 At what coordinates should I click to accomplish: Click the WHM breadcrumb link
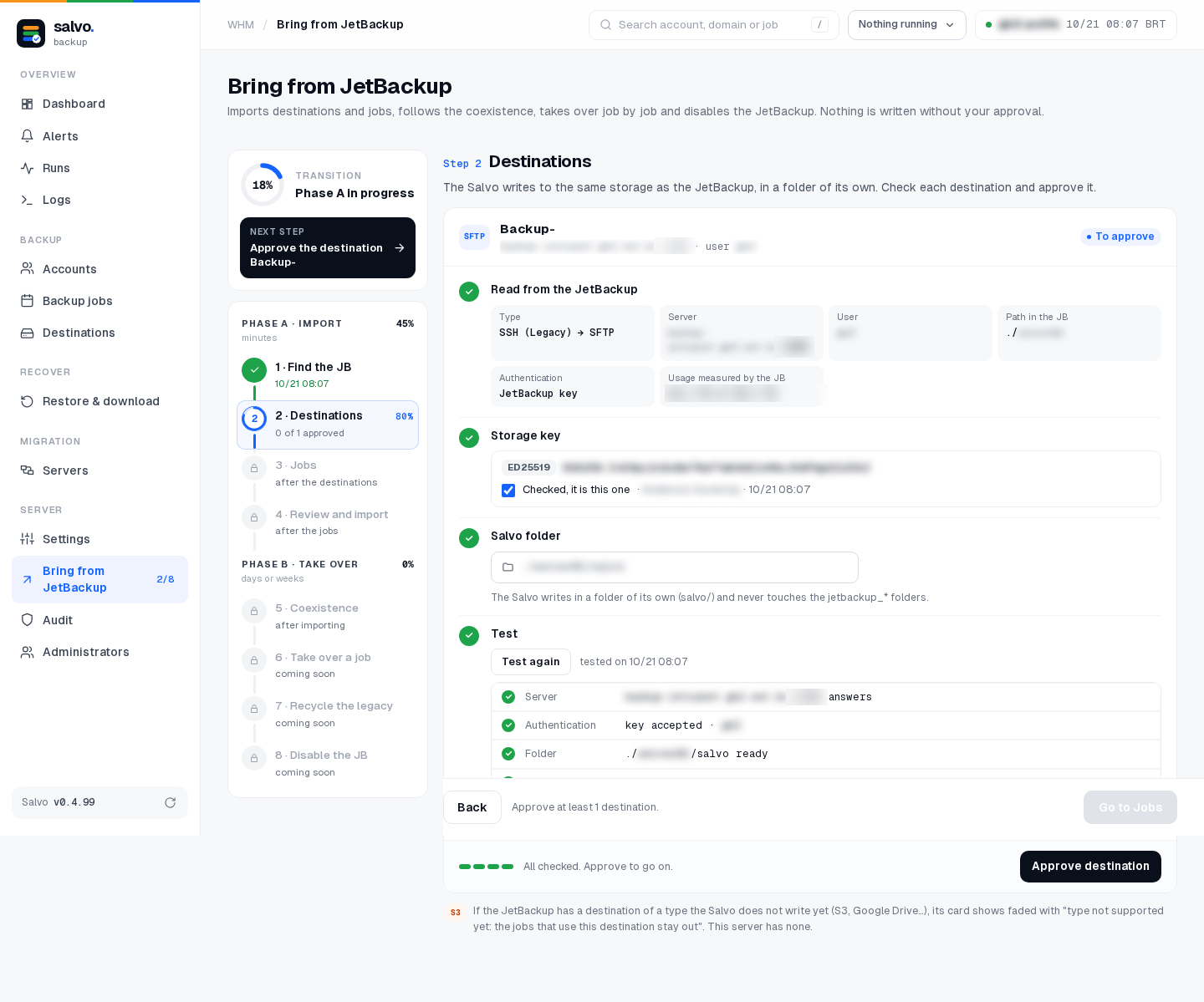241,25
